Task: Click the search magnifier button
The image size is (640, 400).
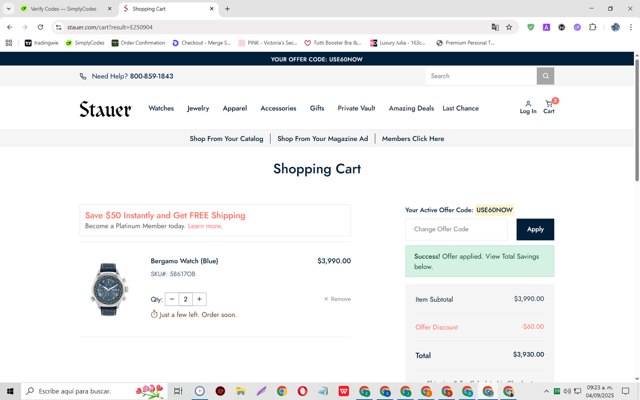Action: 545,76
